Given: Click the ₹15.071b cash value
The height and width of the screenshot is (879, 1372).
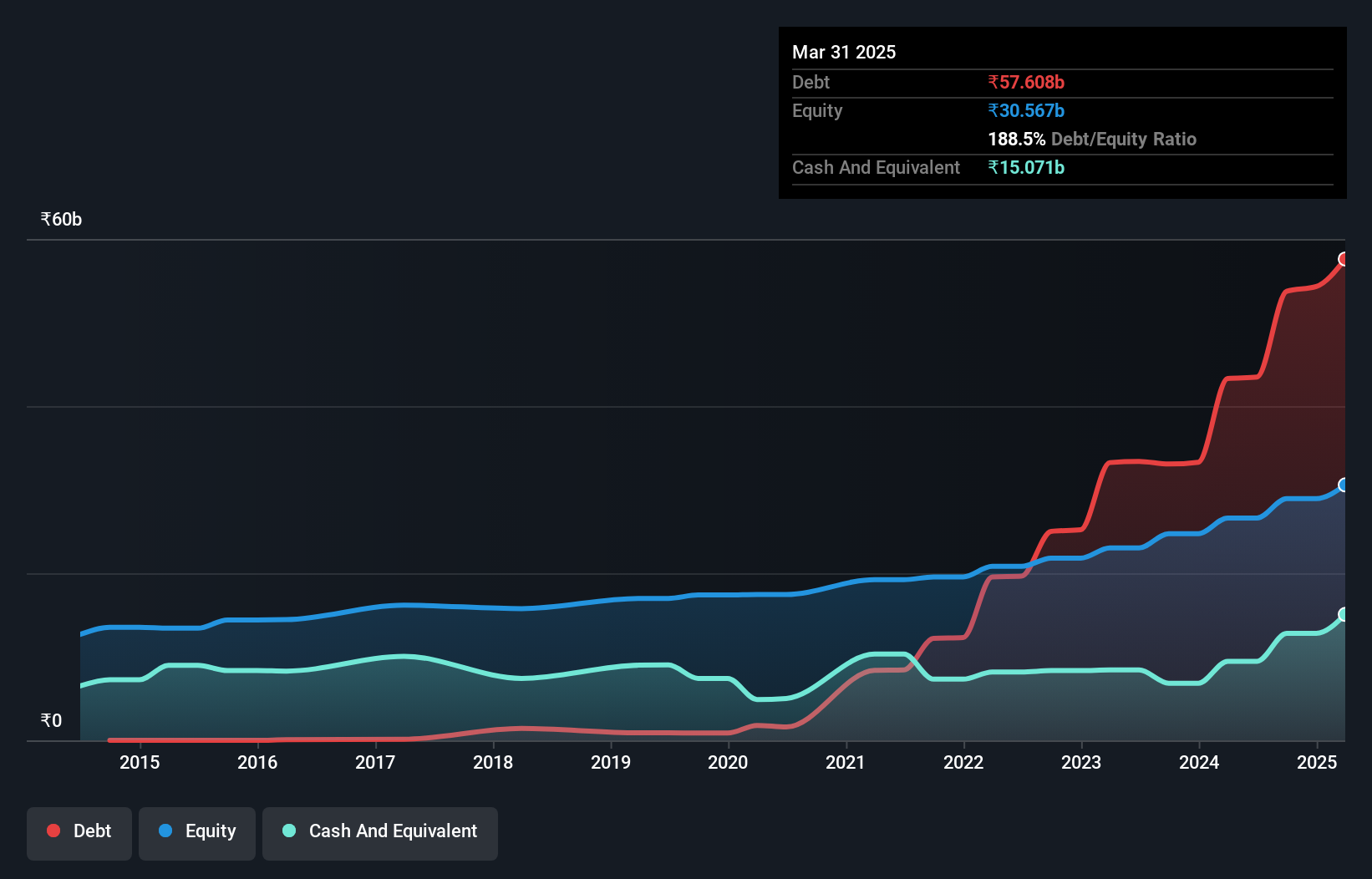Looking at the screenshot, I should tap(1026, 167).
